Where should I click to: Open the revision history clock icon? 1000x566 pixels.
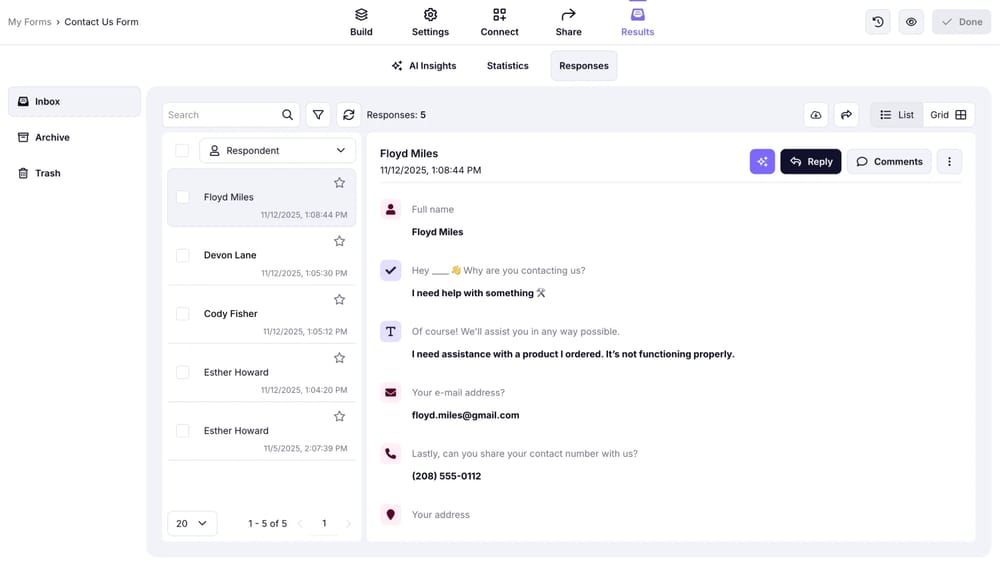tap(878, 22)
